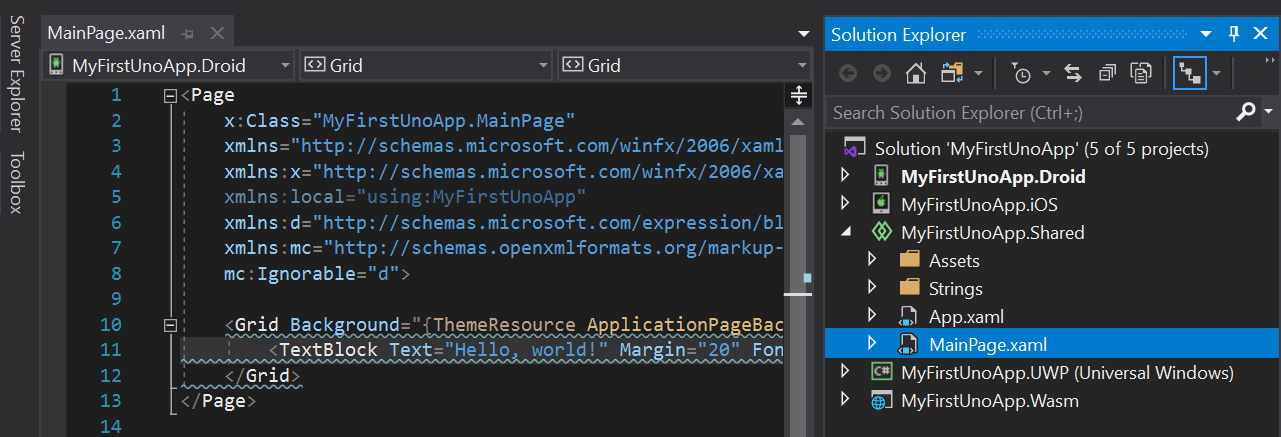Viewport: 1281px width, 437px height.
Task: Collapse the MyFirstUnoApp.Shared project node
Action: point(847,233)
